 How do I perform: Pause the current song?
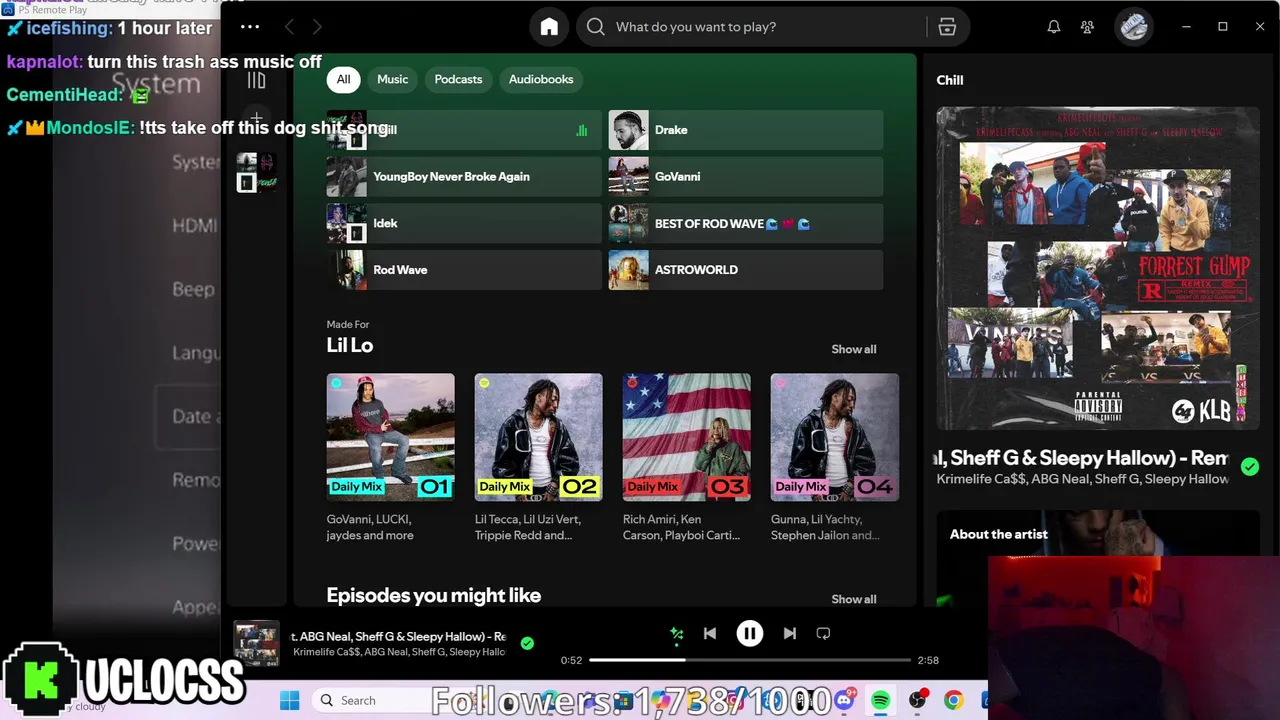749,633
